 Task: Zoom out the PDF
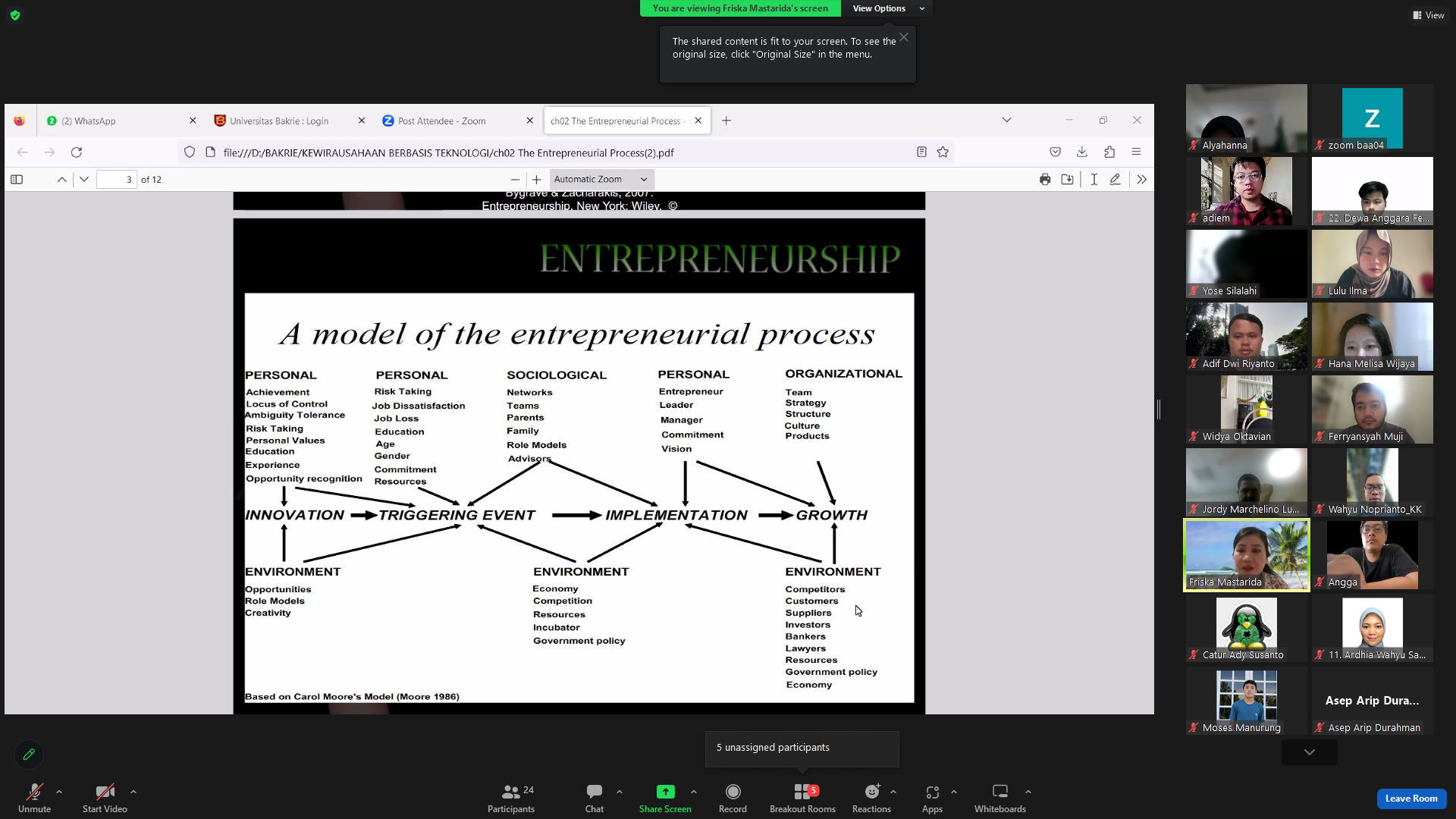point(516,180)
